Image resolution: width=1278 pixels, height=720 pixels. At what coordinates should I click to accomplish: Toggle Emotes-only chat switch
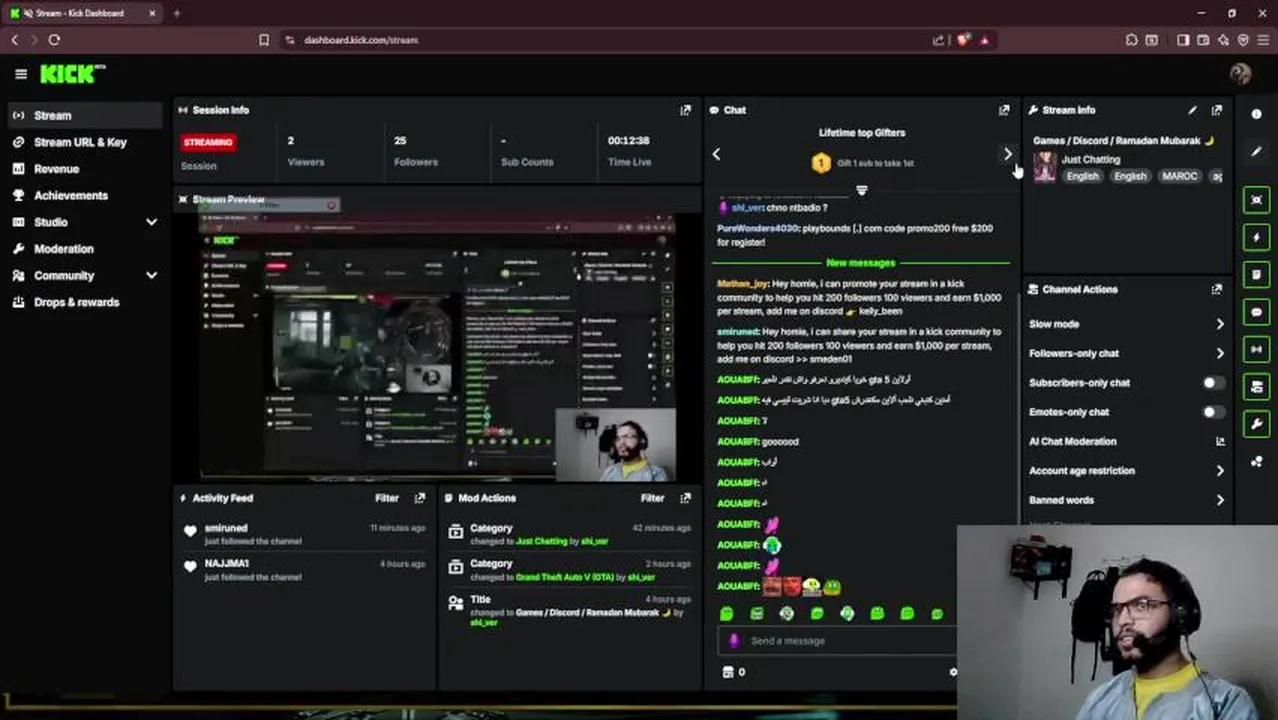[x=1213, y=412]
